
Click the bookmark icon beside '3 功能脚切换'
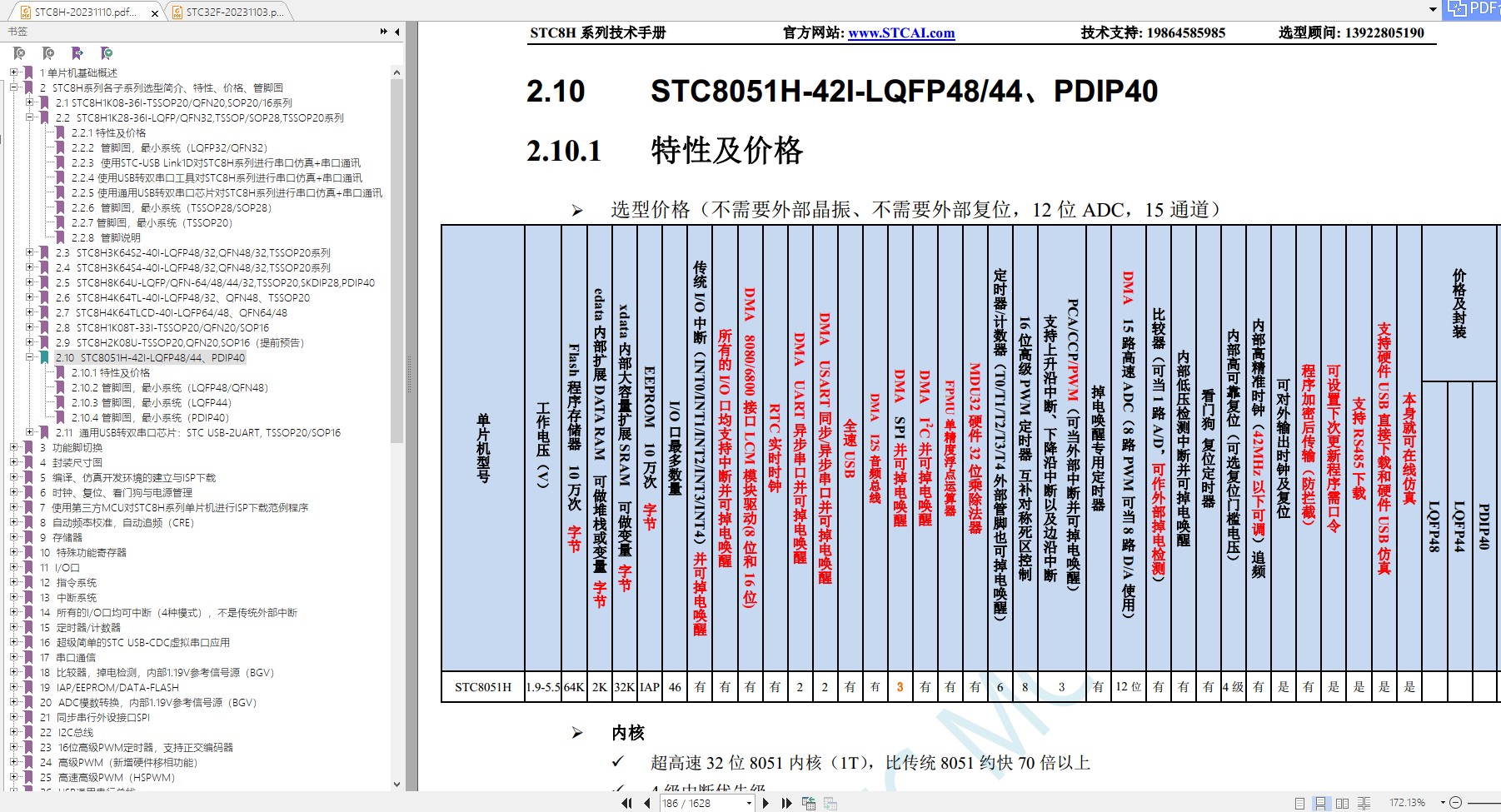[28, 448]
